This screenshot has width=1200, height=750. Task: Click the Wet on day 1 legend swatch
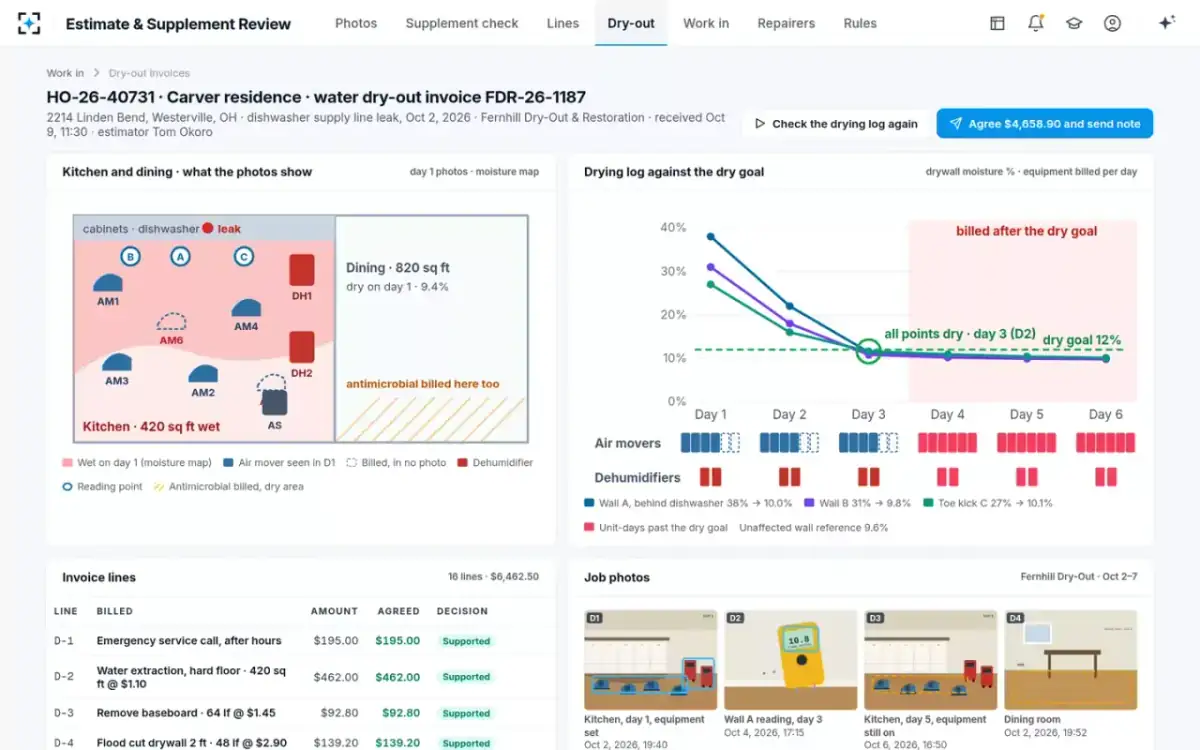click(67, 463)
